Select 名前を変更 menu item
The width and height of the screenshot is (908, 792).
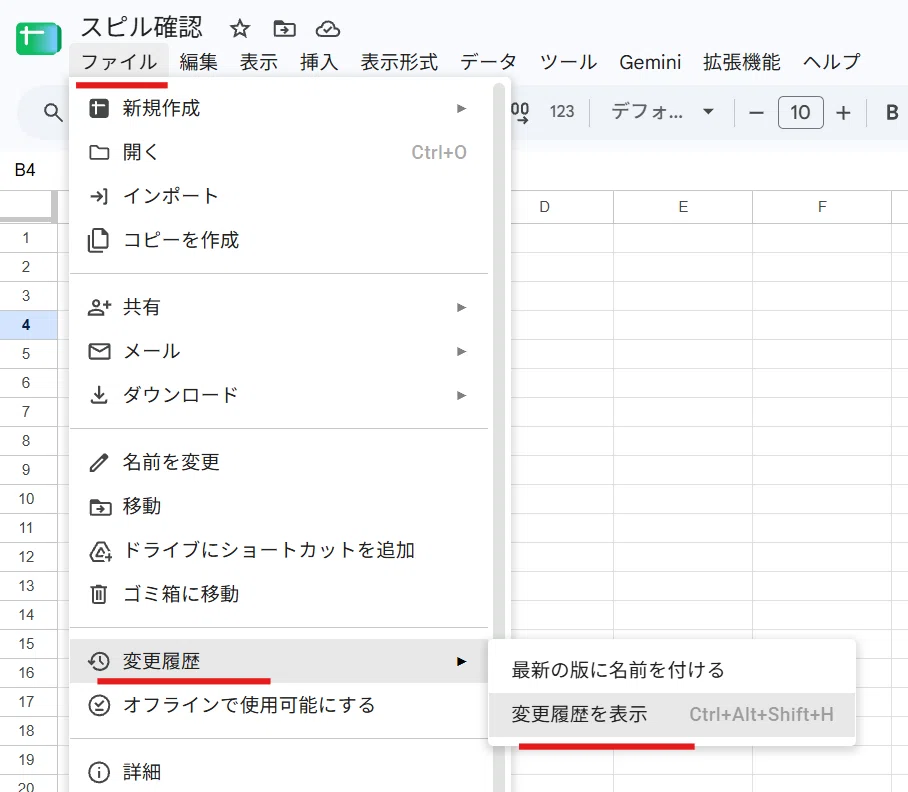tap(279, 463)
